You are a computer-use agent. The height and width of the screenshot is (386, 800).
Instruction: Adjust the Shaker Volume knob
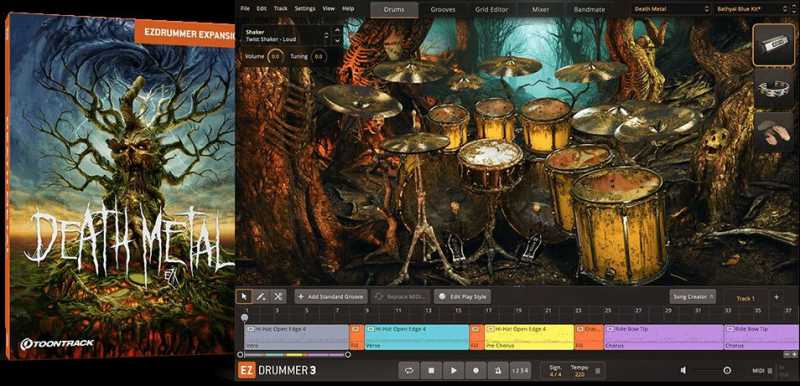275,56
